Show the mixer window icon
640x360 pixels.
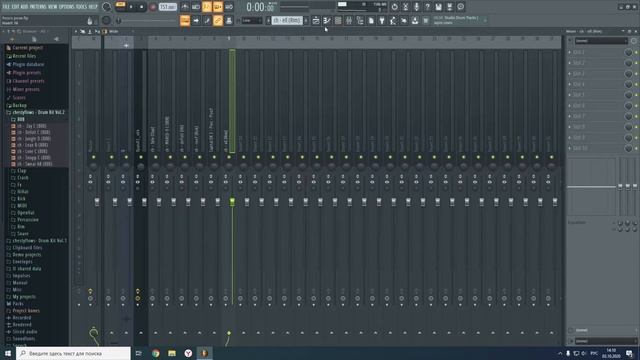pos(349,20)
